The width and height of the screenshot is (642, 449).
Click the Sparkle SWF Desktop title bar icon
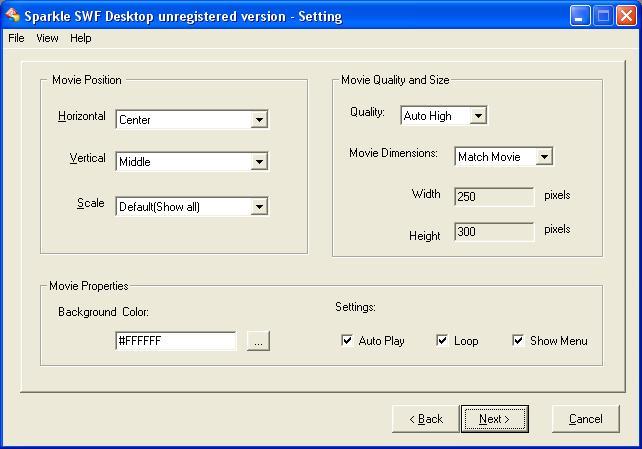tap(12, 15)
